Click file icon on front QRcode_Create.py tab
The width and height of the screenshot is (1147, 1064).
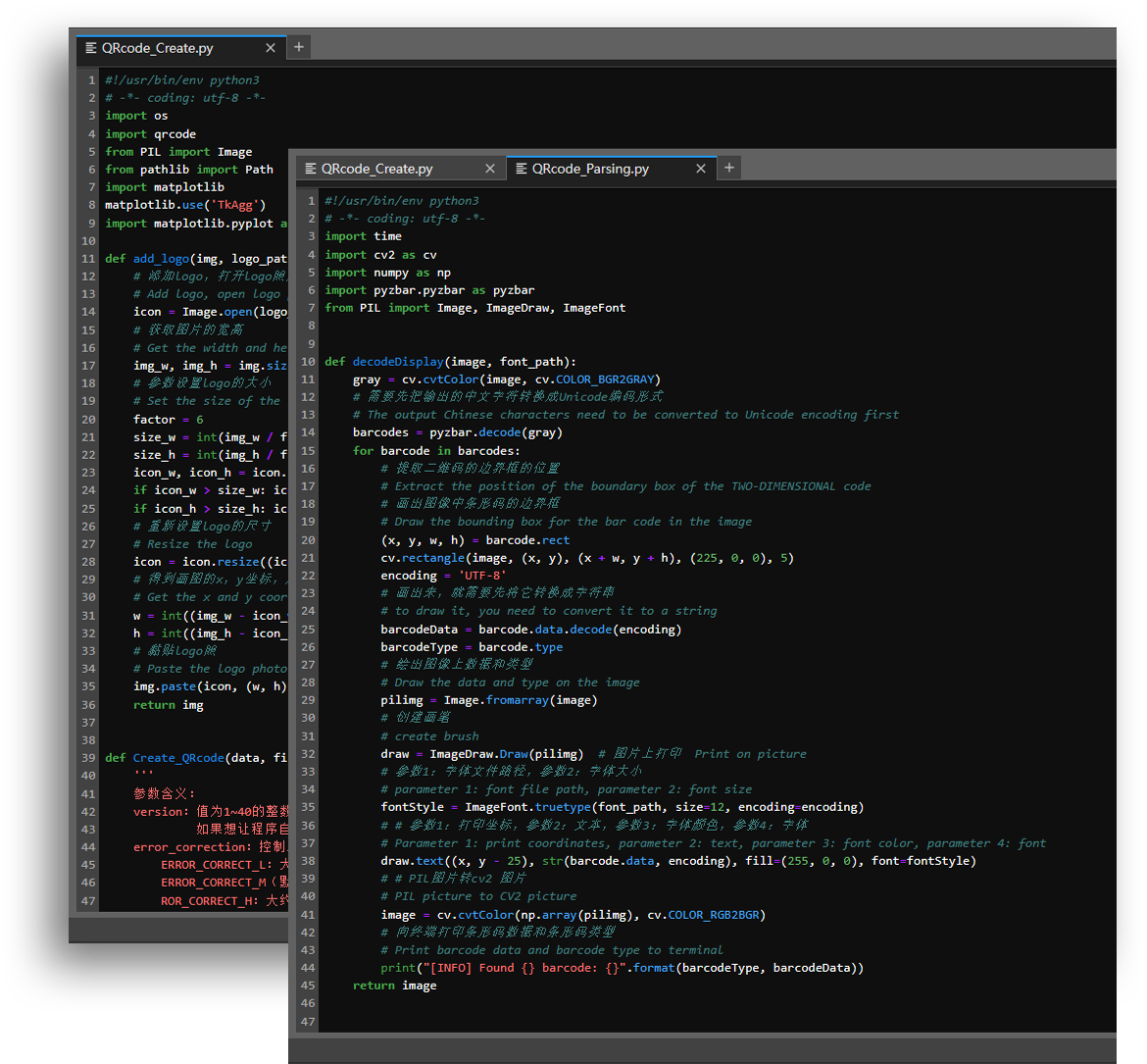point(311,169)
